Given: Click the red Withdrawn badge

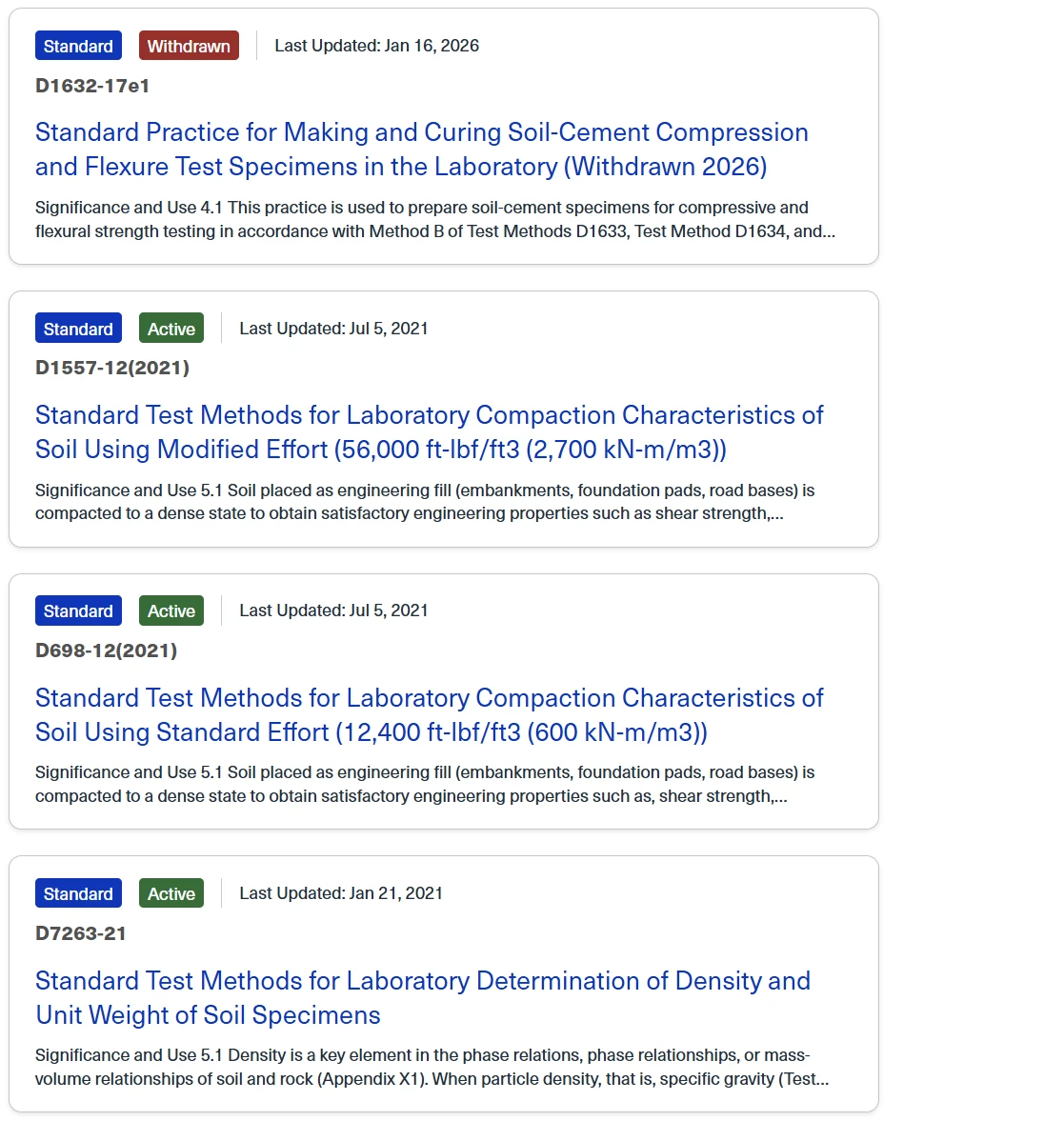Looking at the screenshot, I should [x=189, y=46].
